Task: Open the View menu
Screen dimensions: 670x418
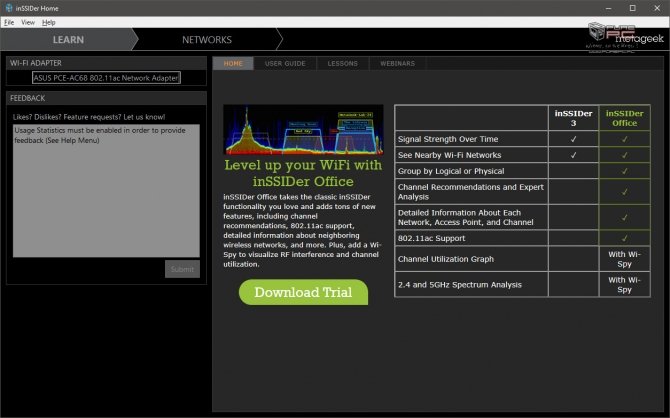Action: [x=28, y=23]
